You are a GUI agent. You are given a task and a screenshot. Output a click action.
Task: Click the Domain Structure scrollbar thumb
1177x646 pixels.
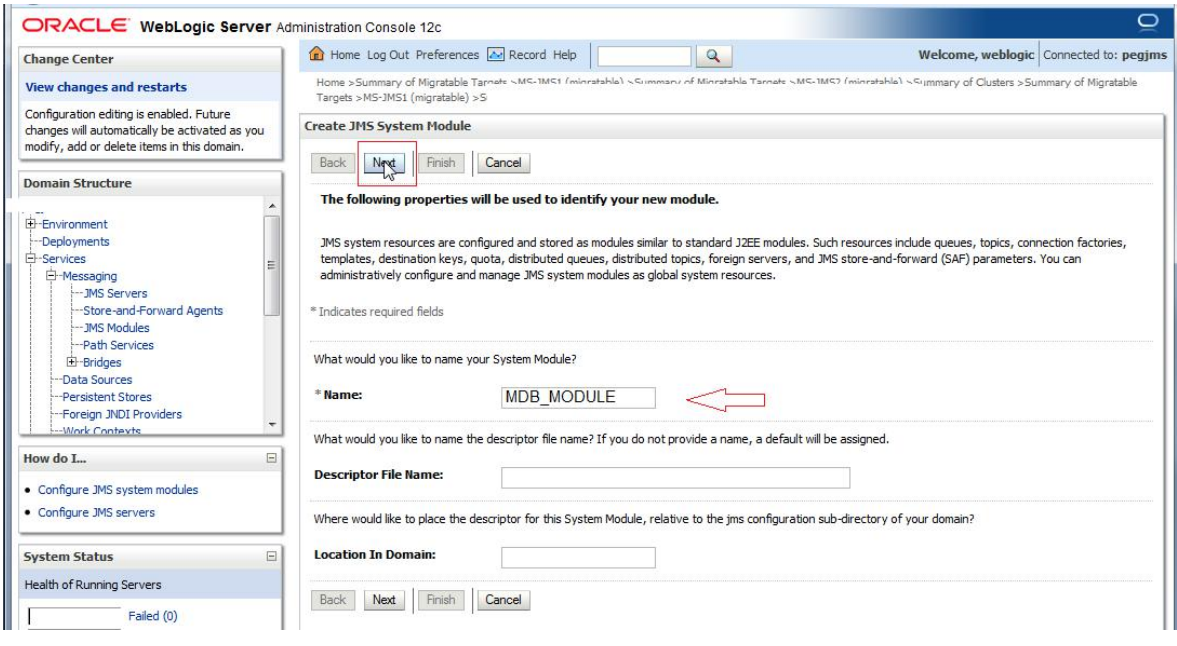click(272, 265)
